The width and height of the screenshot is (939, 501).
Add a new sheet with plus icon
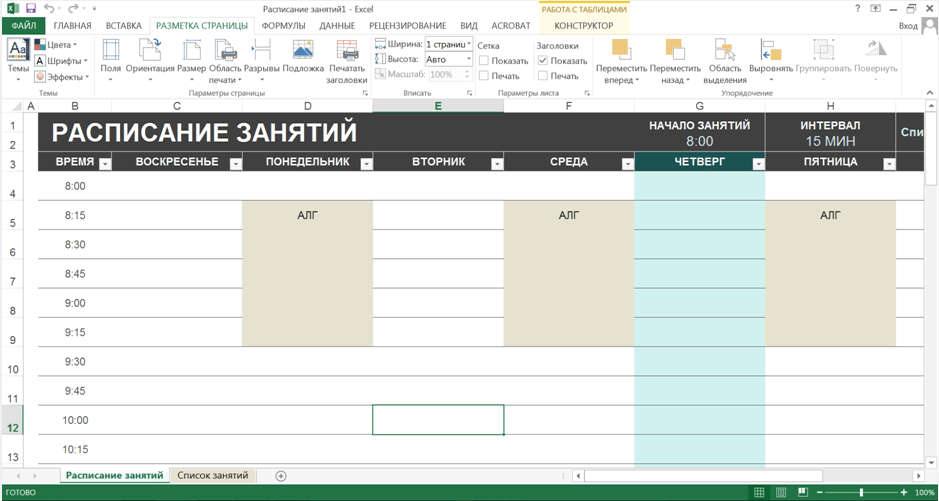(x=281, y=476)
